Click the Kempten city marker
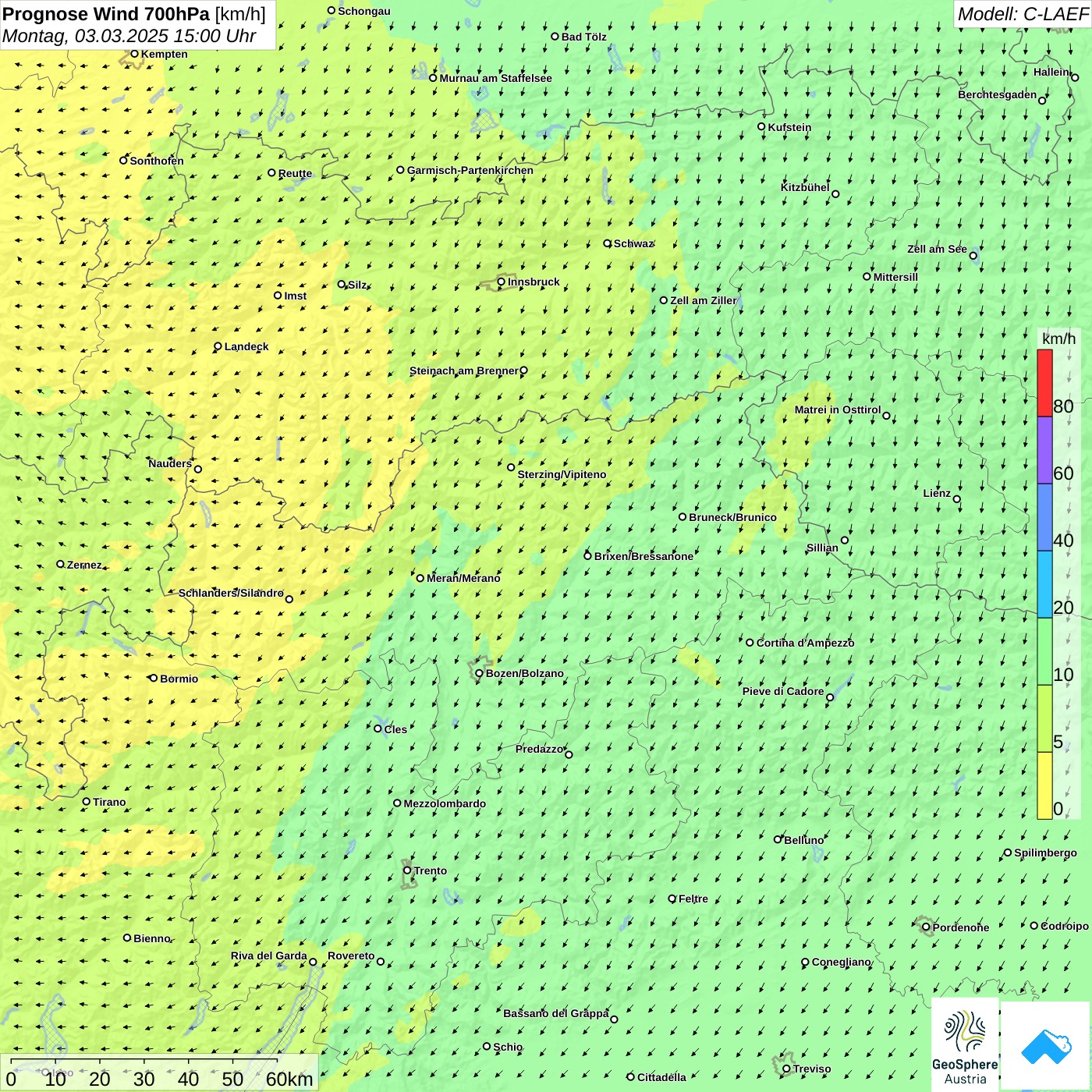The height and width of the screenshot is (1092, 1092). coord(134,54)
